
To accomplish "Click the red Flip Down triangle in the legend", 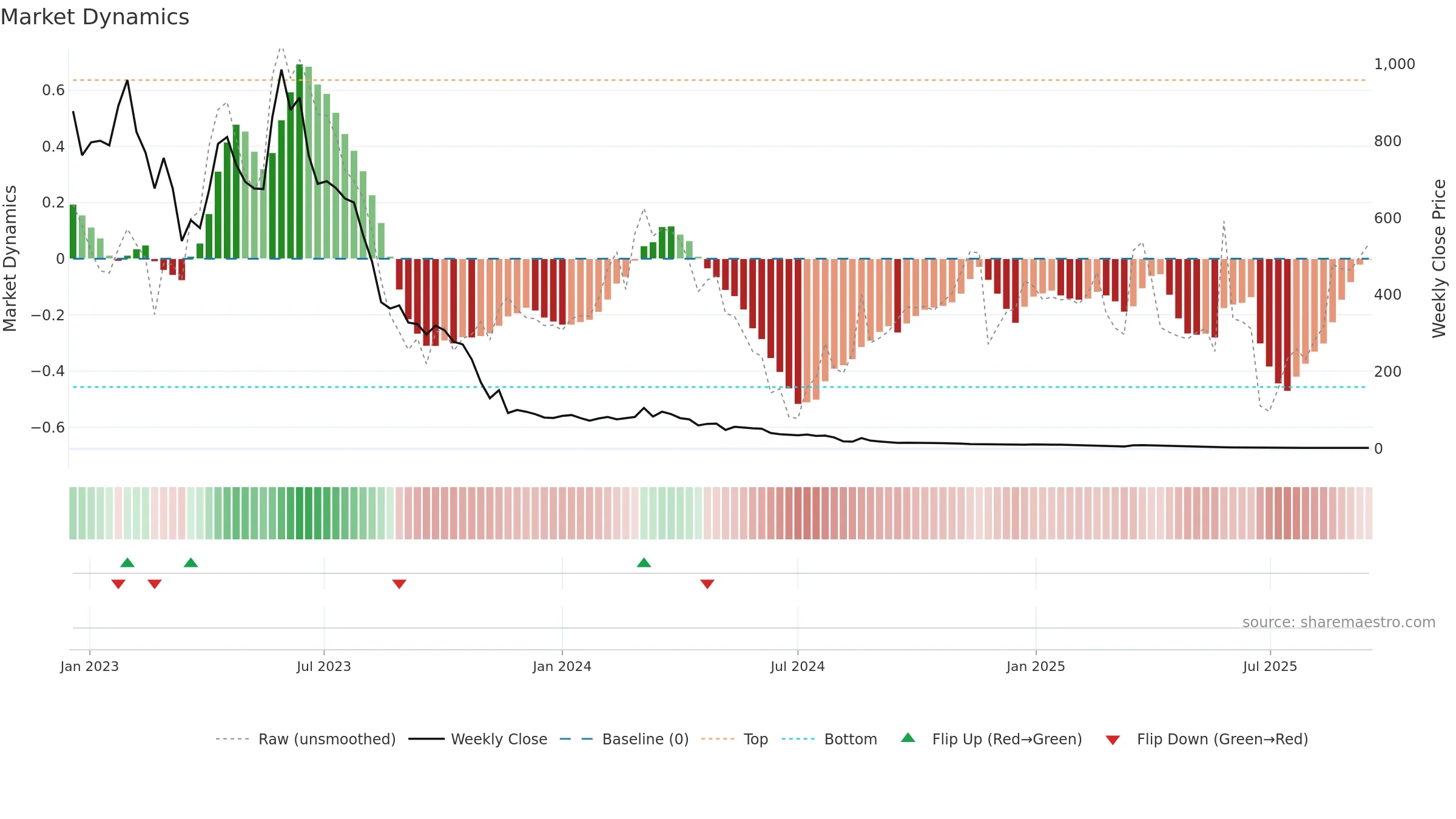I will click(x=1113, y=740).
